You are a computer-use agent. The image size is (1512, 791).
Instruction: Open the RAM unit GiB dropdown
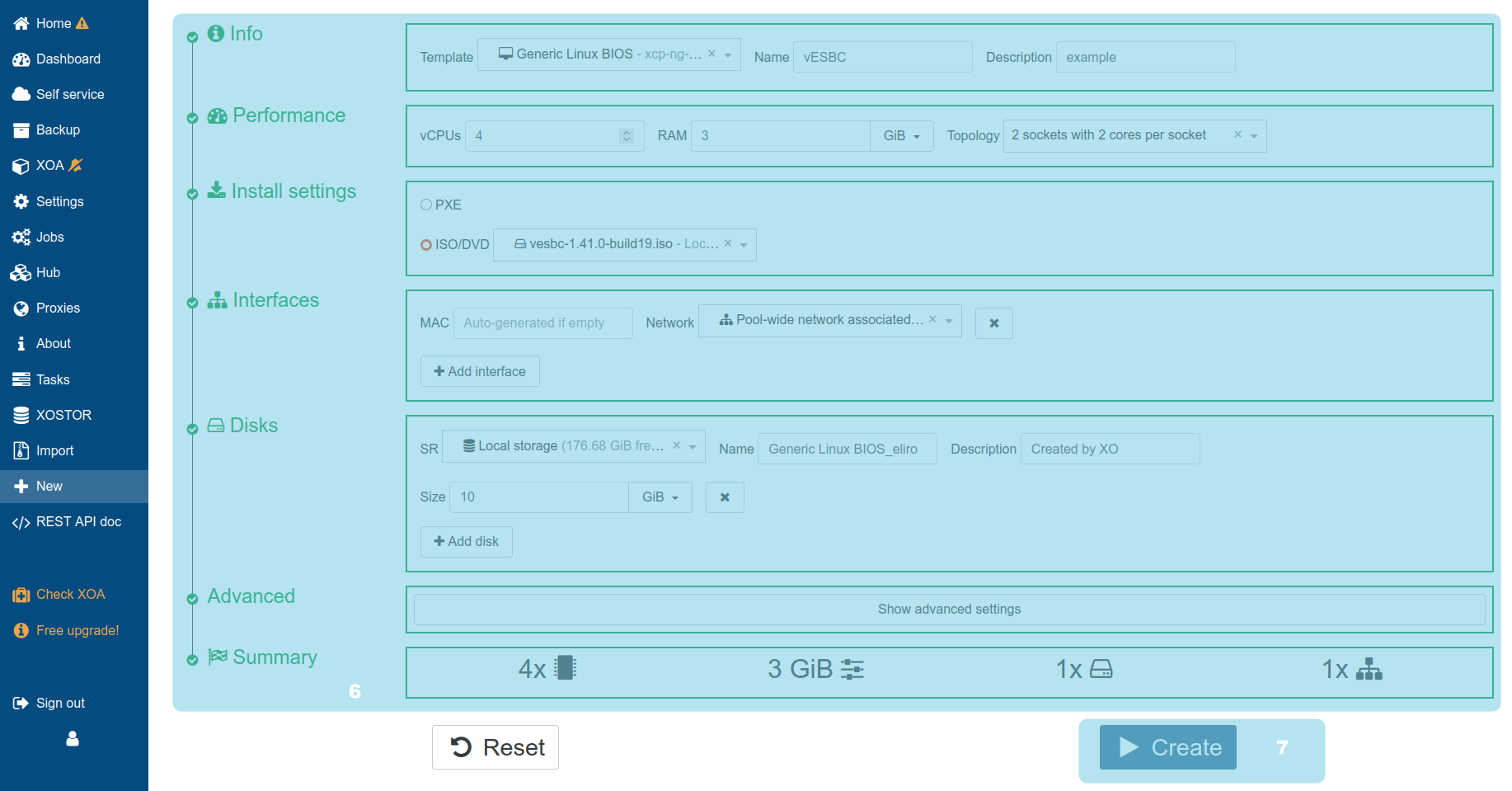point(902,136)
